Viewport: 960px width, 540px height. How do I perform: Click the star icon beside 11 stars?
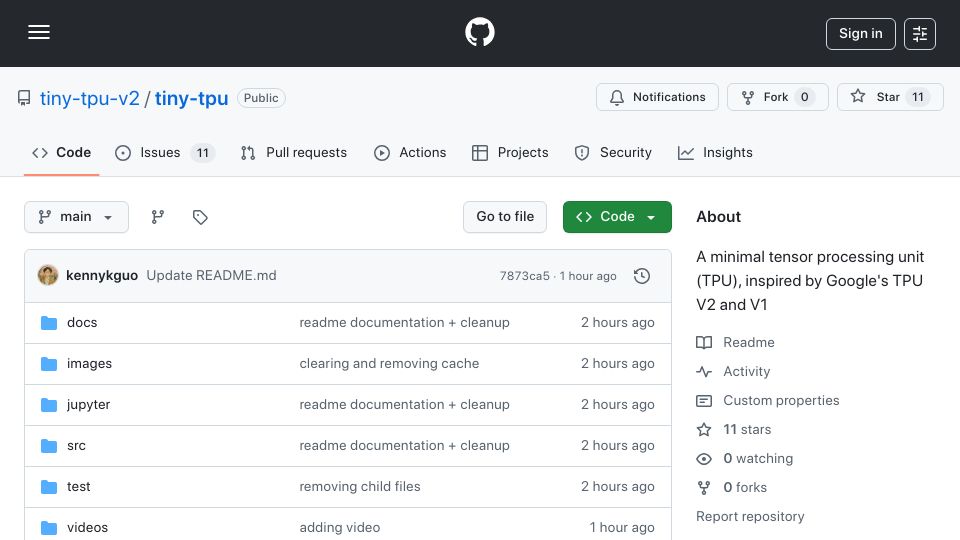coord(704,430)
